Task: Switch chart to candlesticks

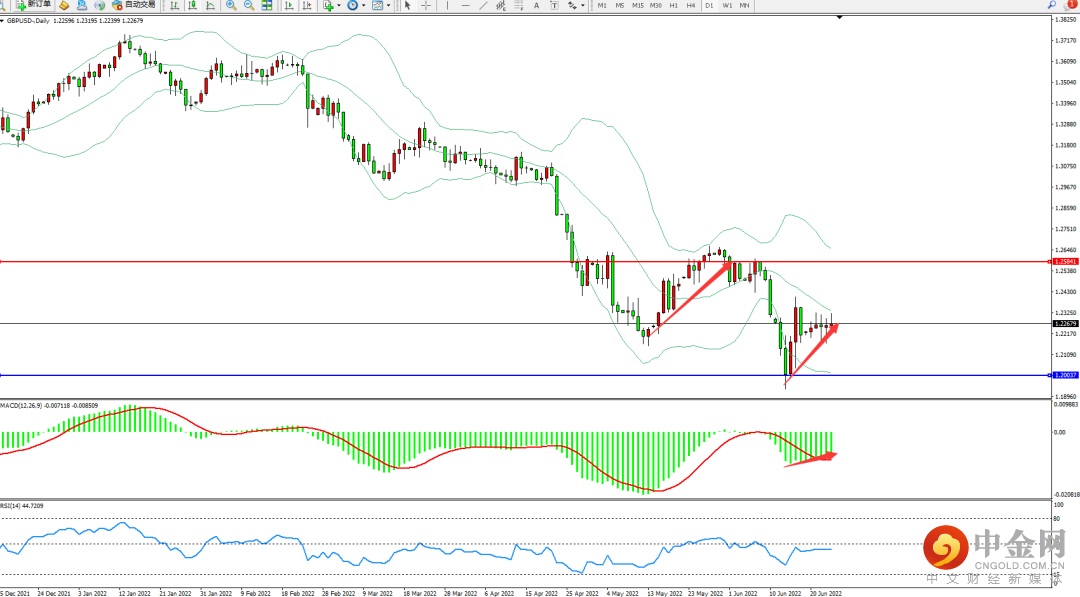Action: [x=192, y=5]
